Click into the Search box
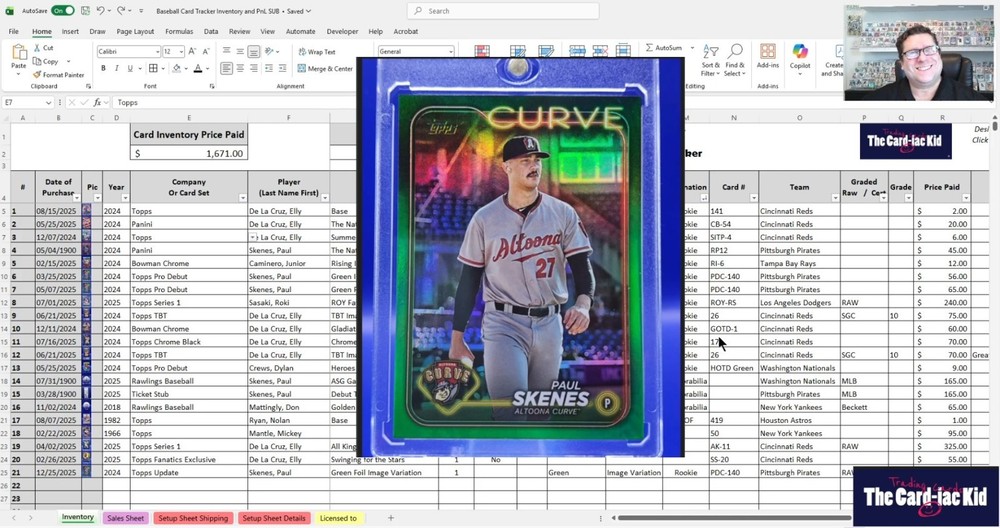Screen dimensions: 1000x528 point(503,11)
